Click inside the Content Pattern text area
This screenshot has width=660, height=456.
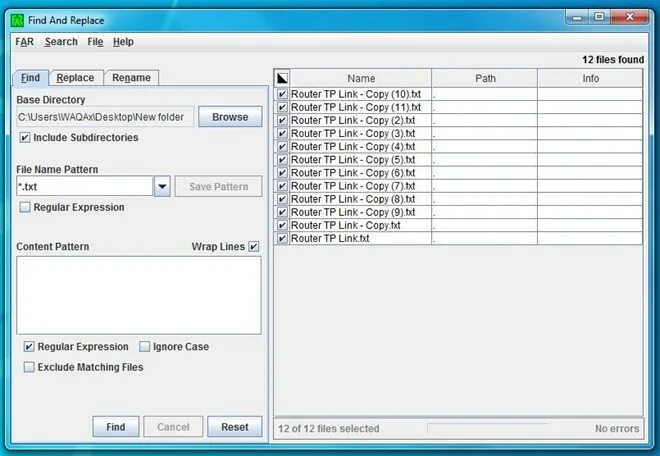coord(139,295)
